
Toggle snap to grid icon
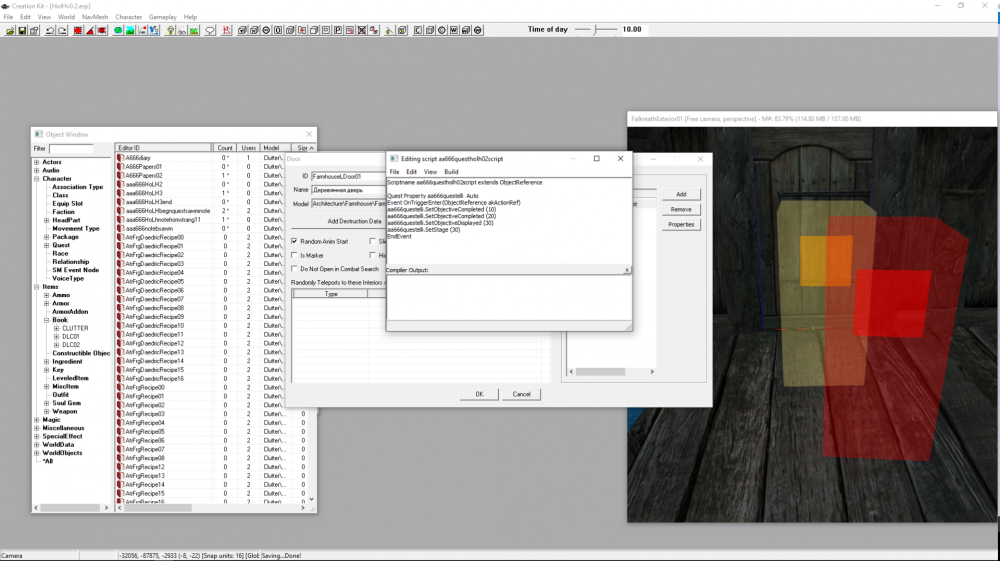[x=78, y=30]
